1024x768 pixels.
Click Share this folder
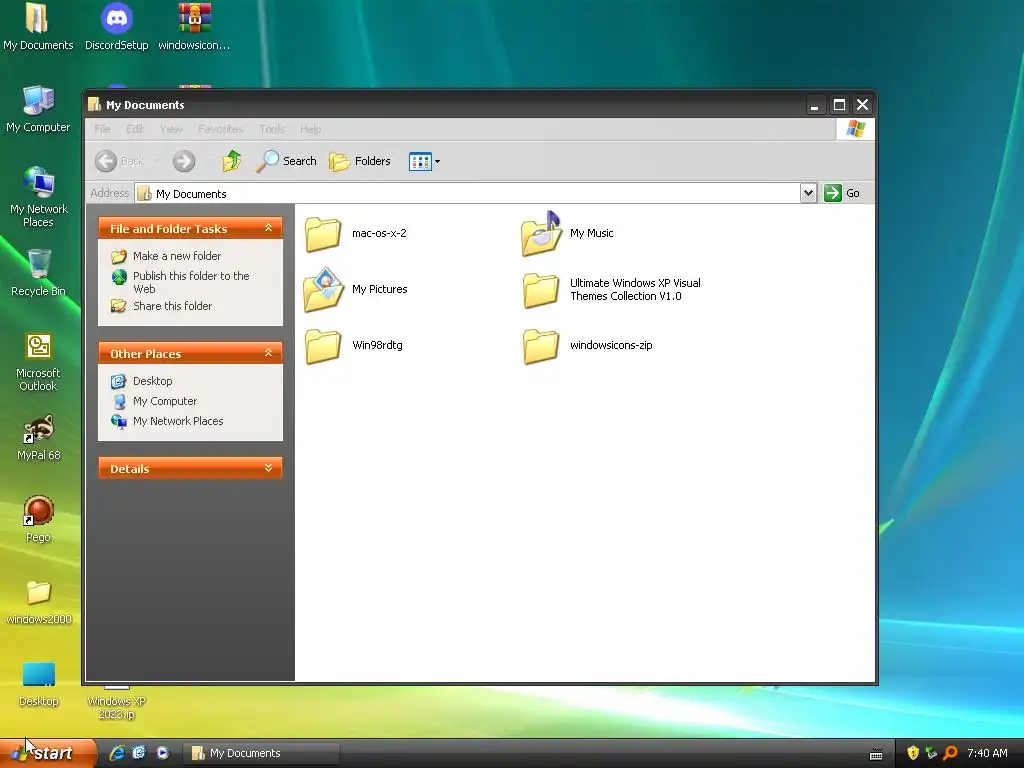point(172,306)
